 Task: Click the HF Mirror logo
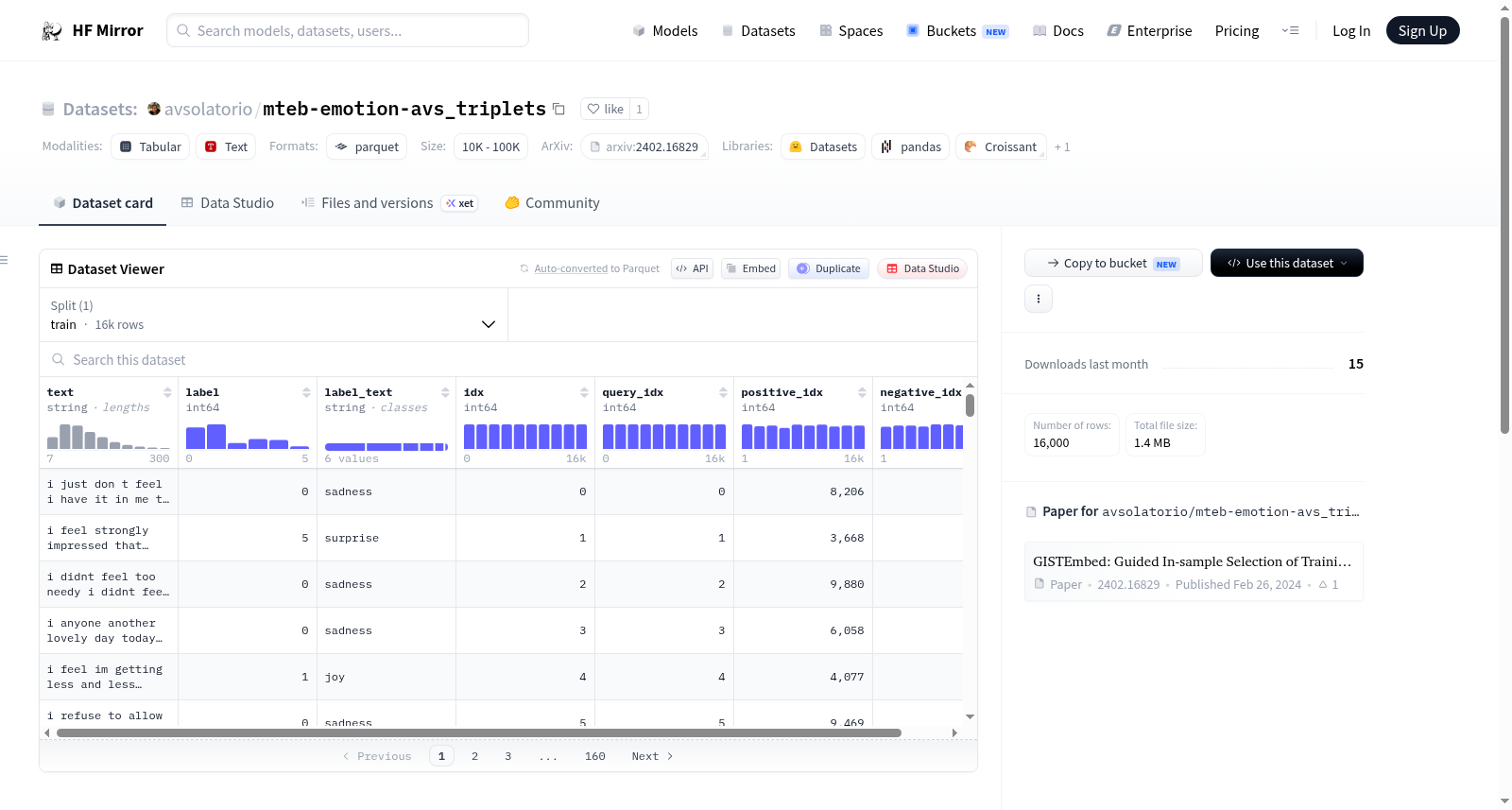pyautogui.click(x=93, y=30)
